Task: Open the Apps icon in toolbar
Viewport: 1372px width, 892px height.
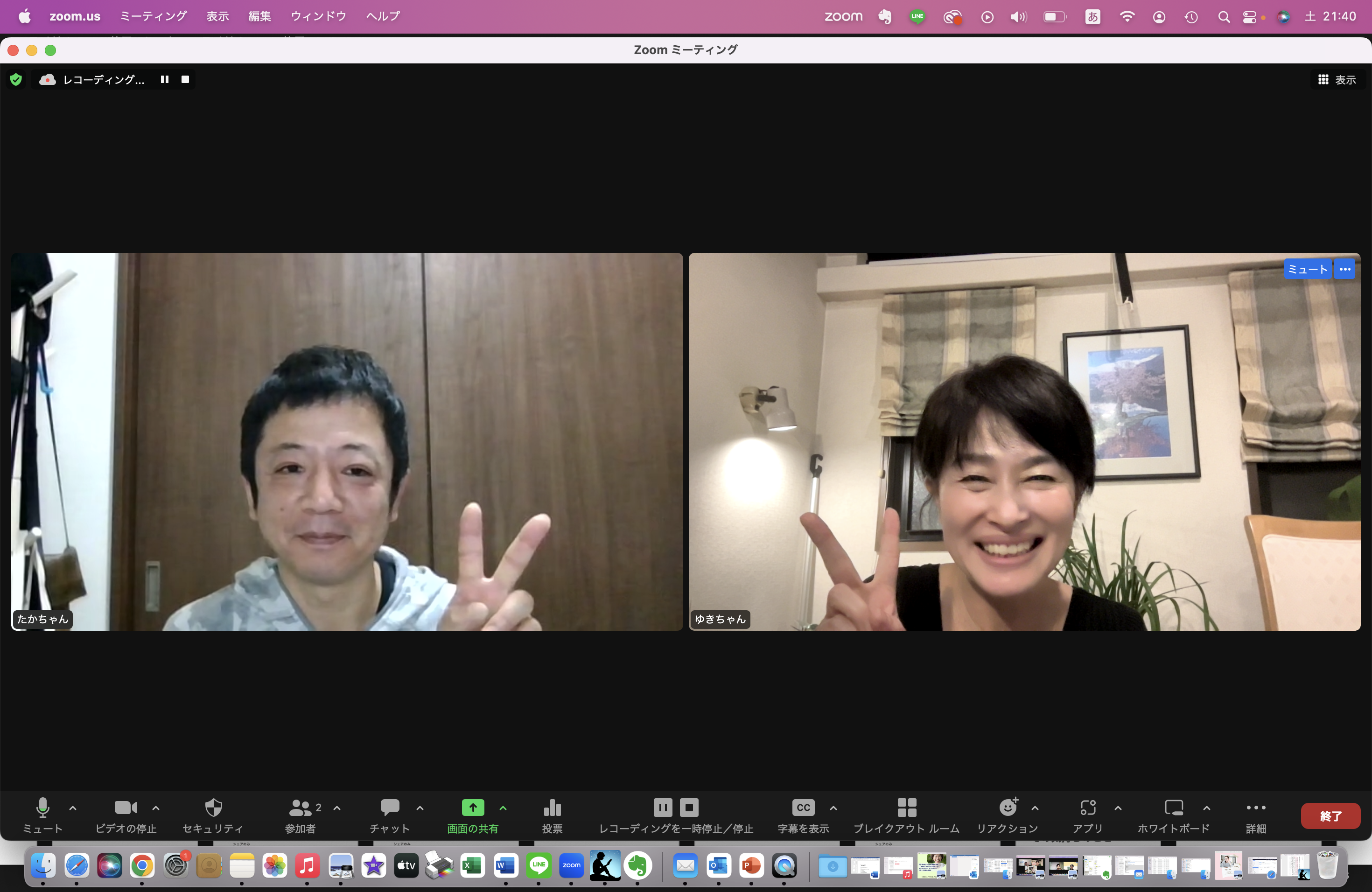Action: tap(1087, 808)
